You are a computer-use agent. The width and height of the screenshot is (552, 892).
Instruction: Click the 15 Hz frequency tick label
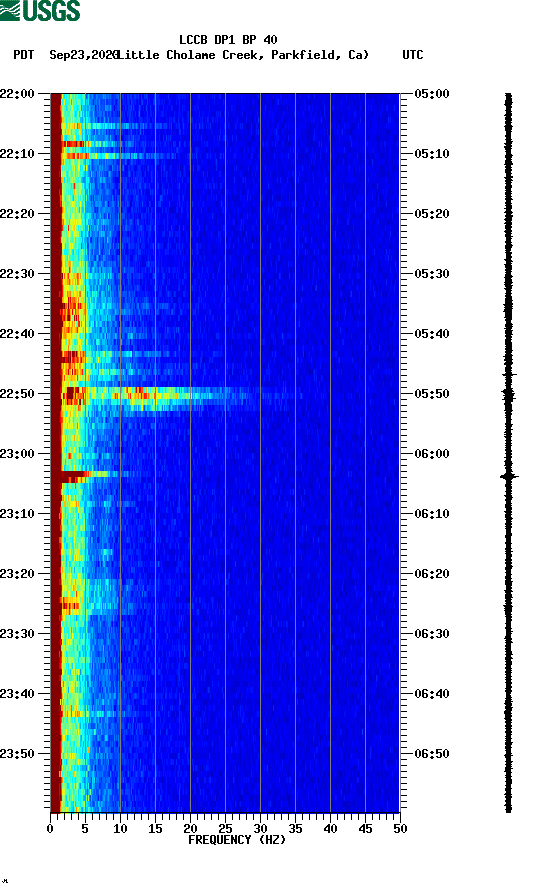(x=155, y=829)
